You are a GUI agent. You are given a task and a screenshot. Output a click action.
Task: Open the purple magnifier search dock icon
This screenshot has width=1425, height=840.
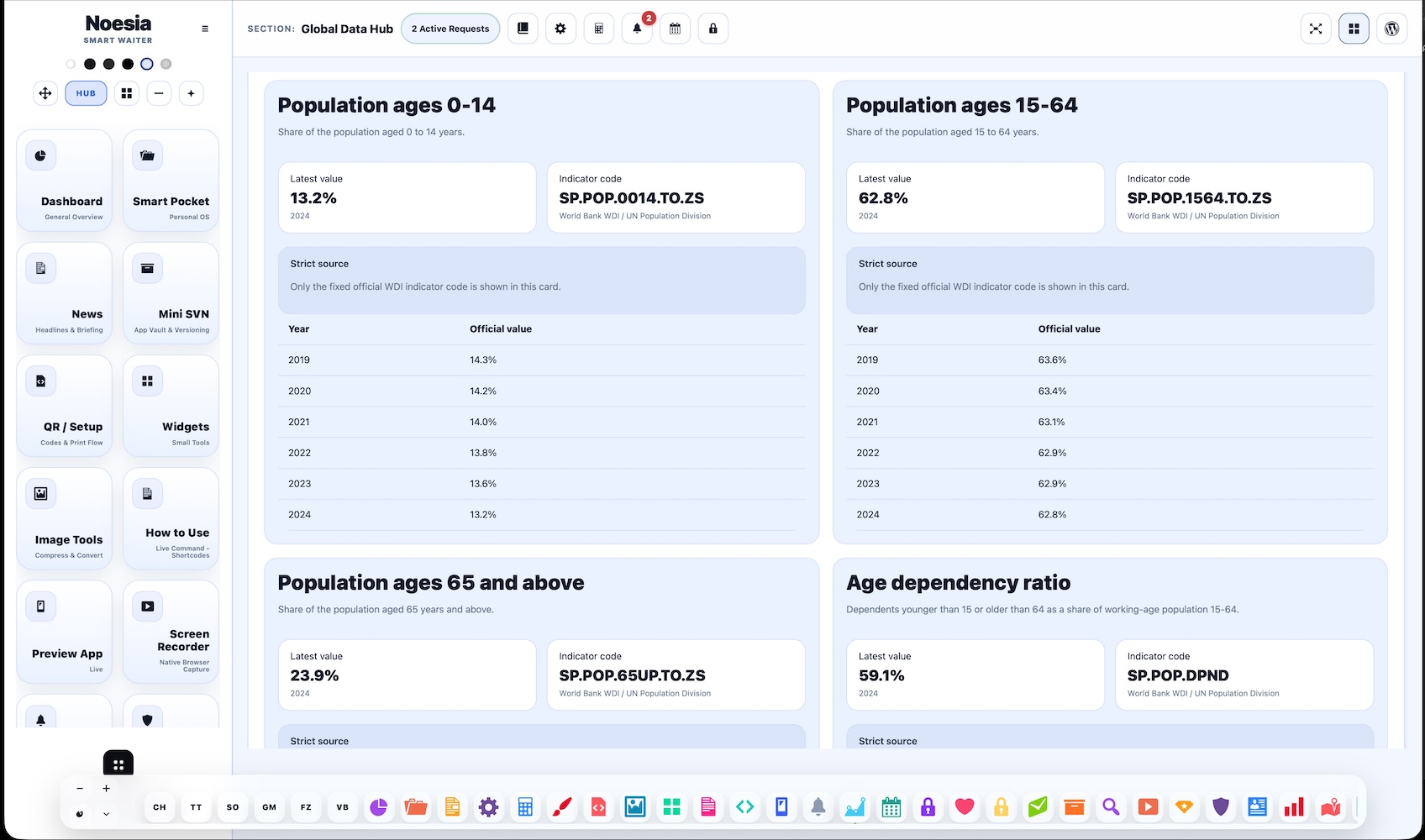[1111, 807]
